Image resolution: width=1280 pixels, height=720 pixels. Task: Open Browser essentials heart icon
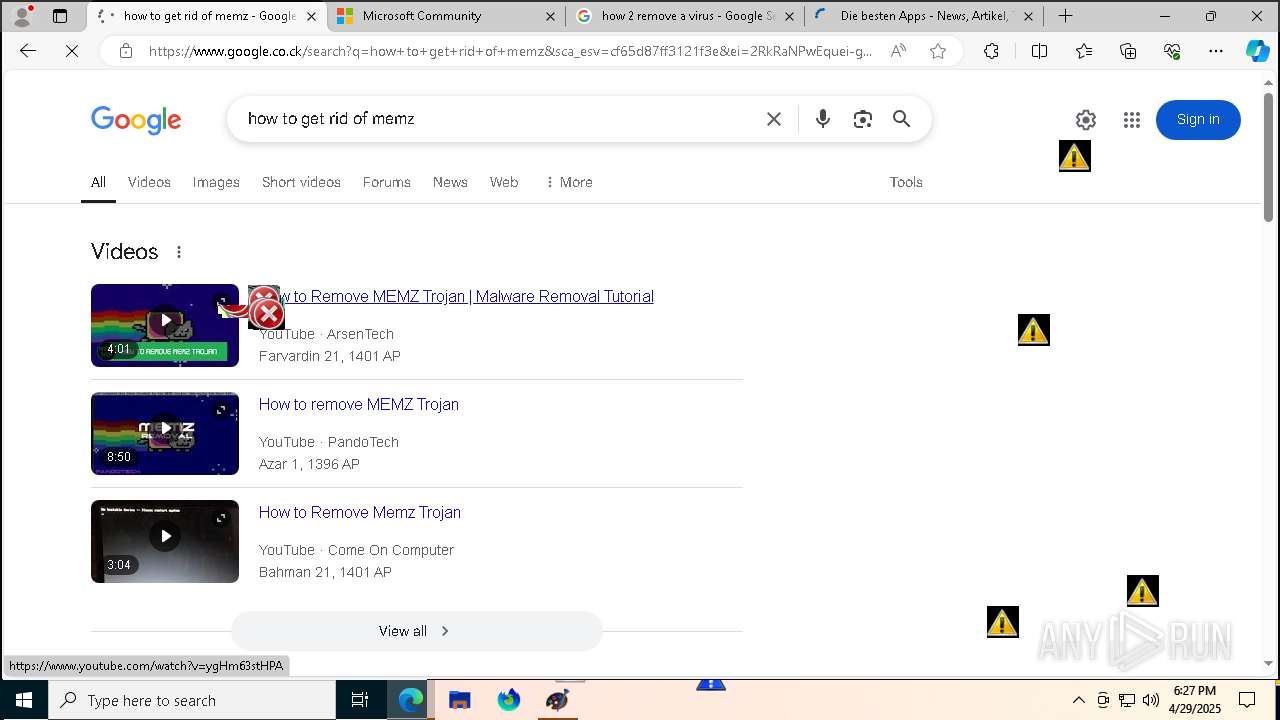pos(1172,51)
